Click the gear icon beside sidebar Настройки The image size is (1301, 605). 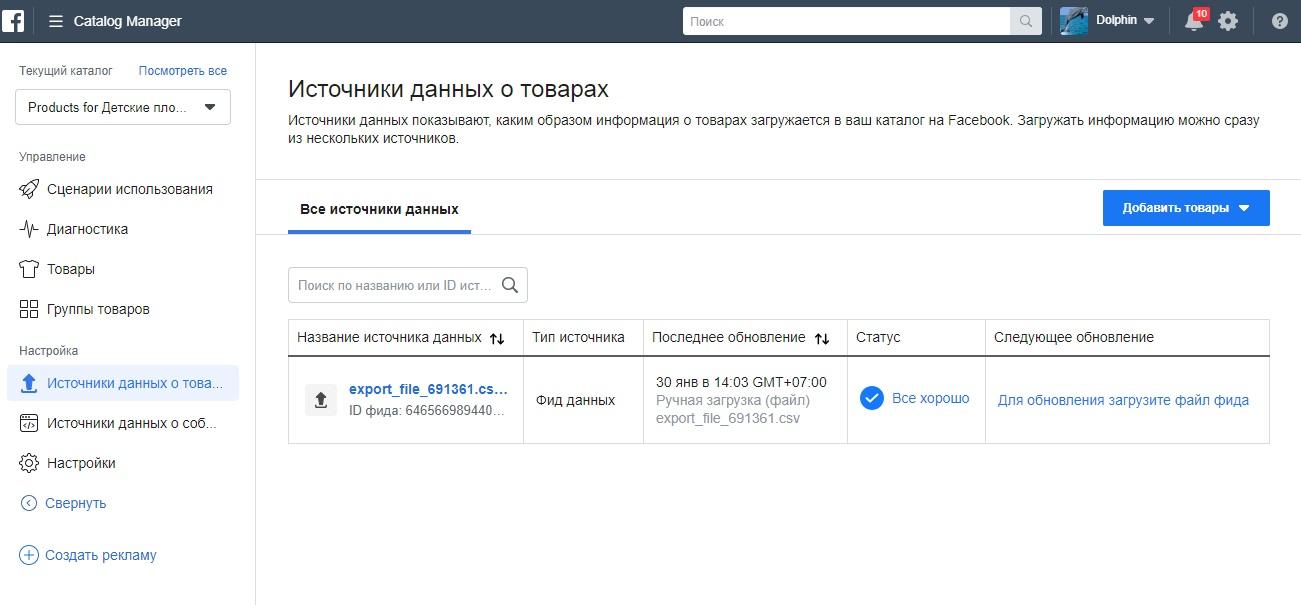(x=29, y=463)
